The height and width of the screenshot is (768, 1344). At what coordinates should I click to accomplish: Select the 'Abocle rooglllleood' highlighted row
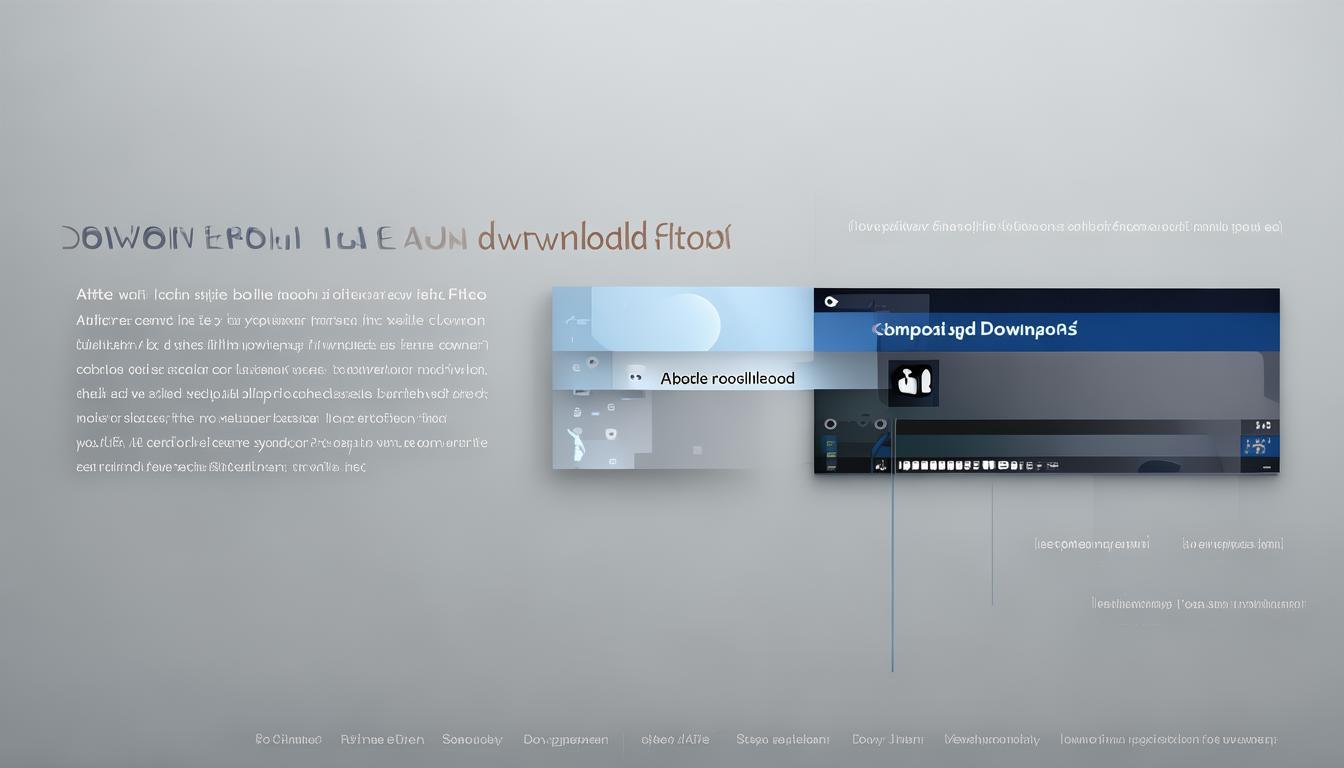click(727, 378)
